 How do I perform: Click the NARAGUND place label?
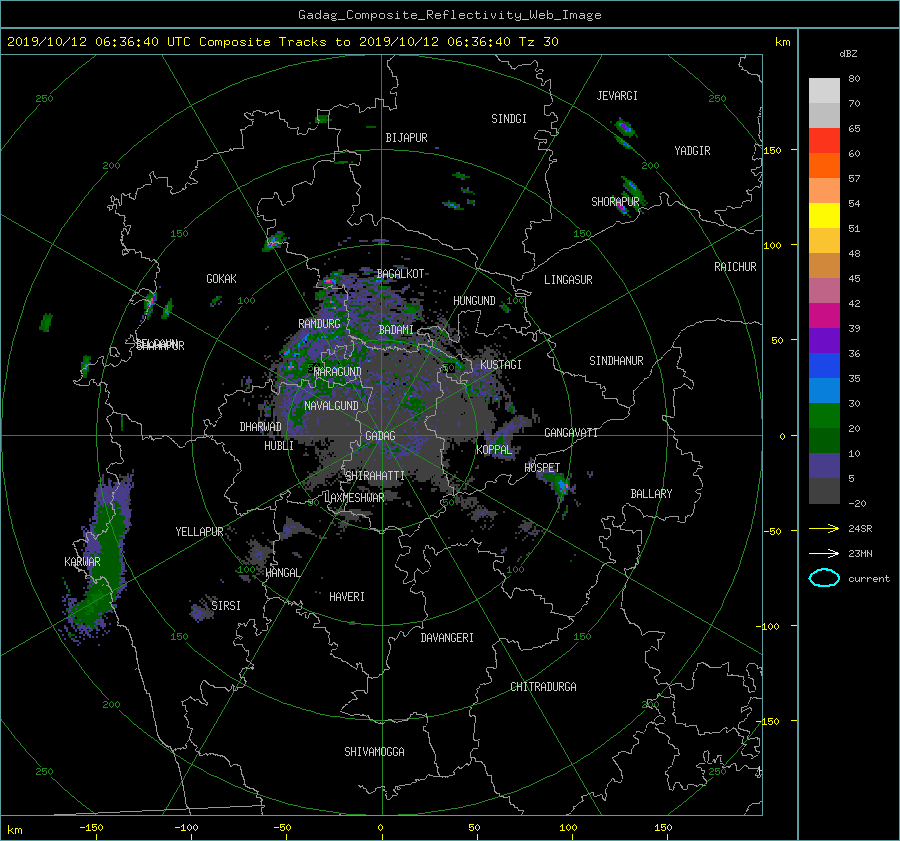[x=338, y=372]
